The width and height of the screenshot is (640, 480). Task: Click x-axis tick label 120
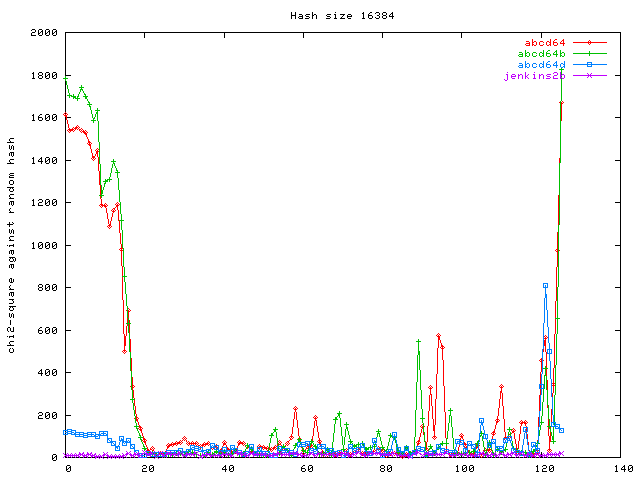tap(544, 469)
